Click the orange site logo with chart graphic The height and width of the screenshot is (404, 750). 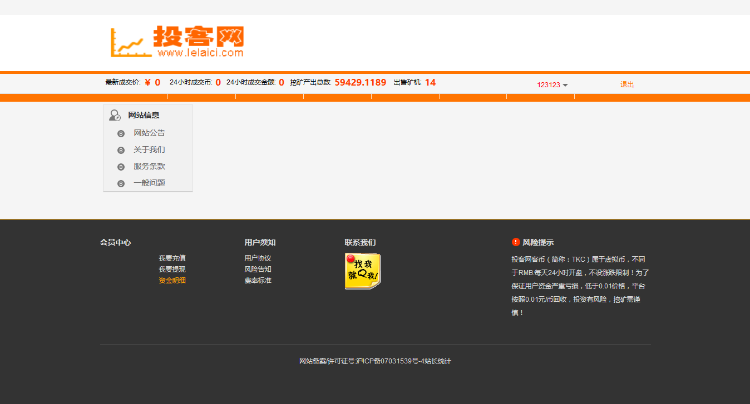[177, 42]
